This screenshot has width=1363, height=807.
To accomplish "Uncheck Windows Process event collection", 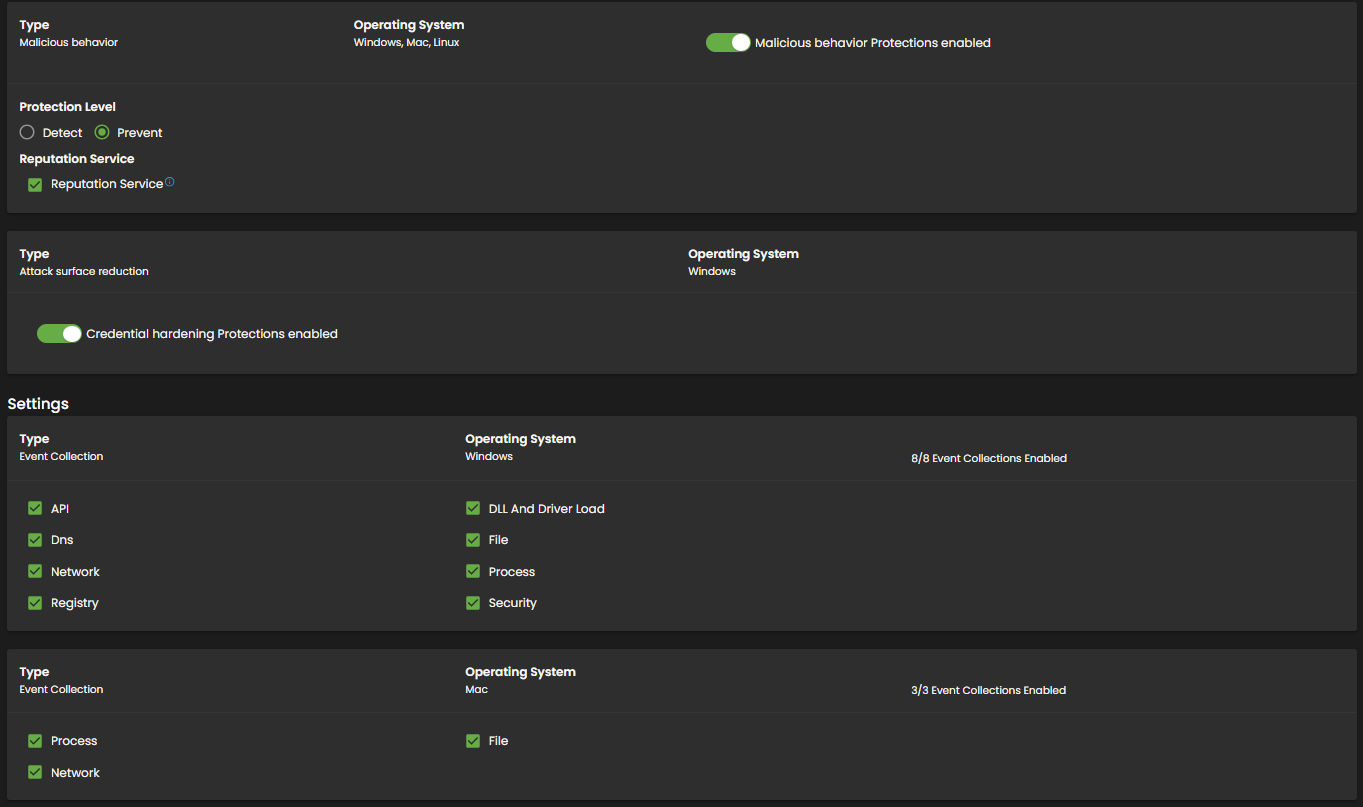I will [473, 572].
